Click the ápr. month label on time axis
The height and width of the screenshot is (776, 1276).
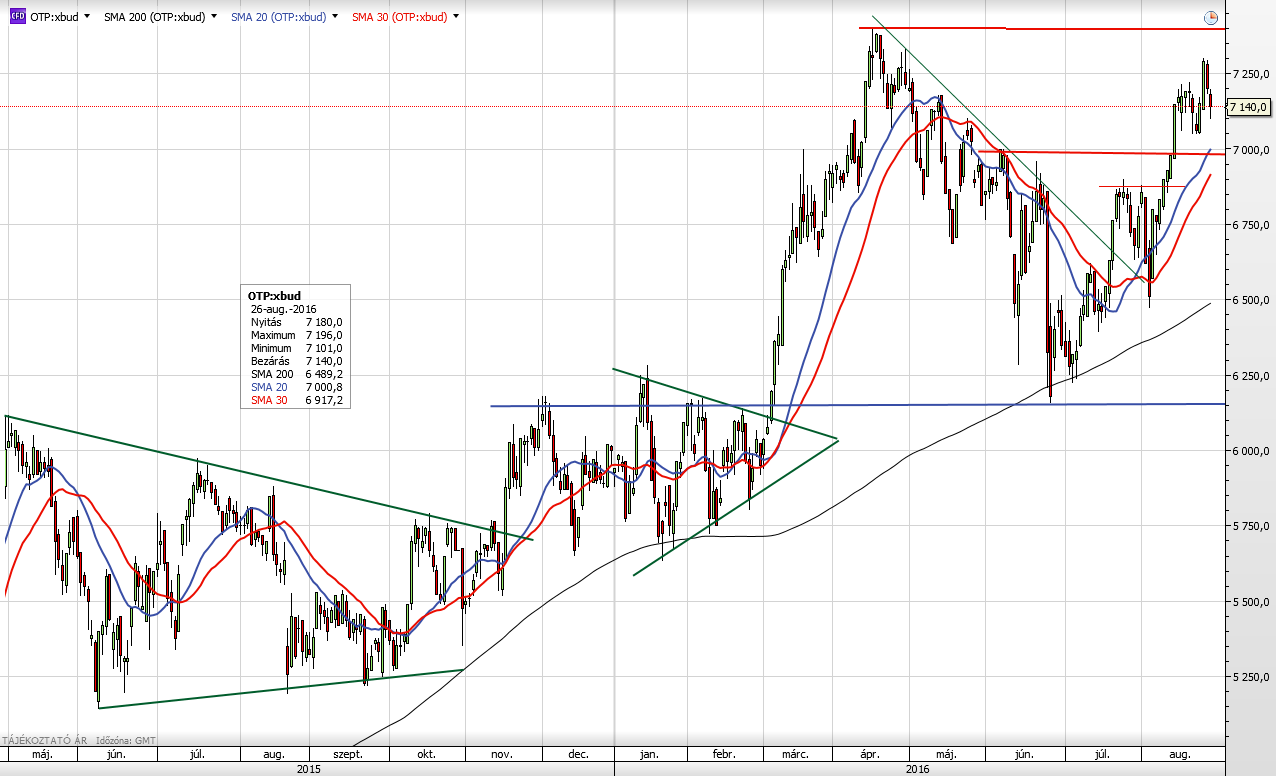coord(871,754)
